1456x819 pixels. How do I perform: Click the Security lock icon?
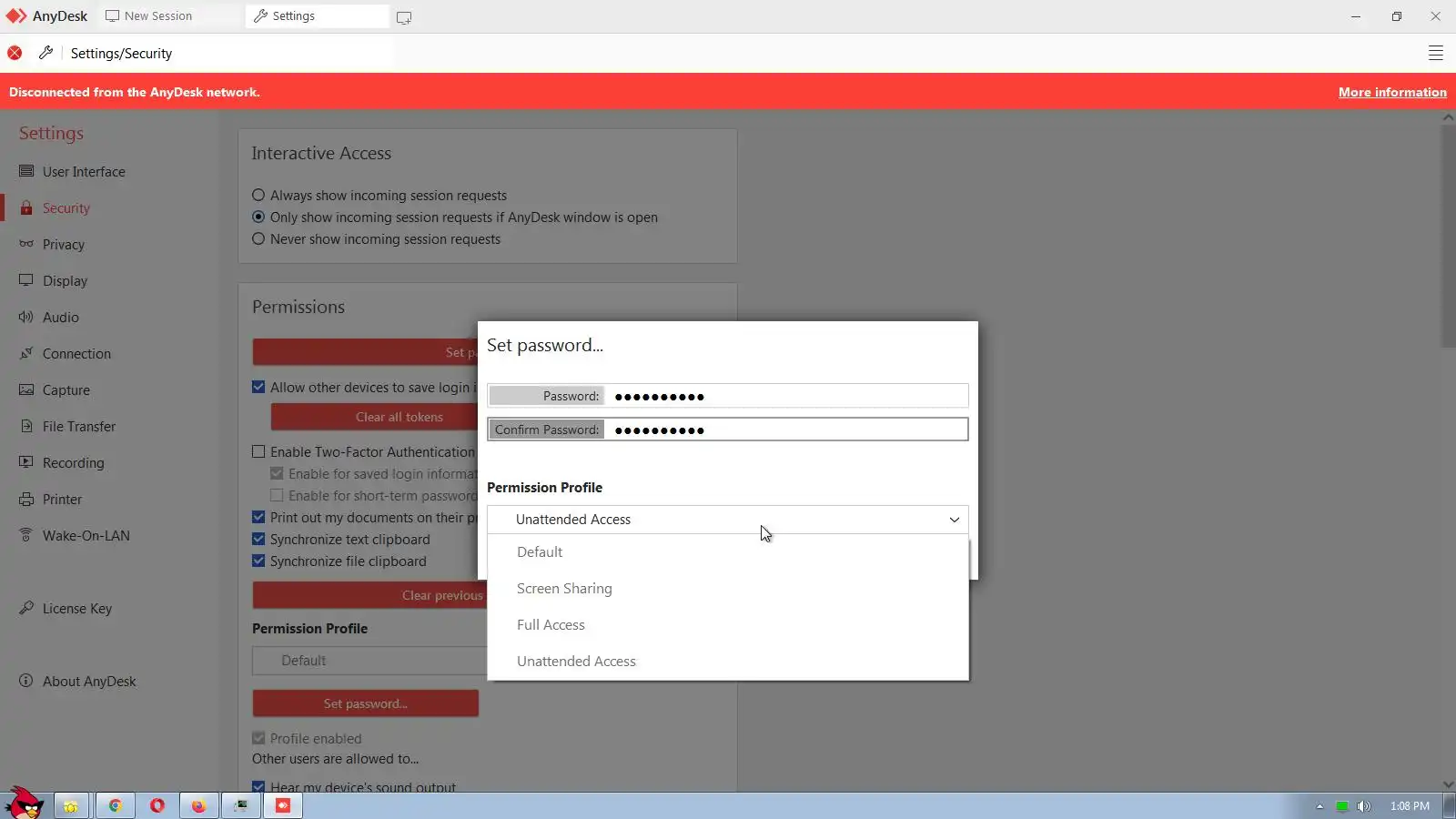(x=26, y=207)
